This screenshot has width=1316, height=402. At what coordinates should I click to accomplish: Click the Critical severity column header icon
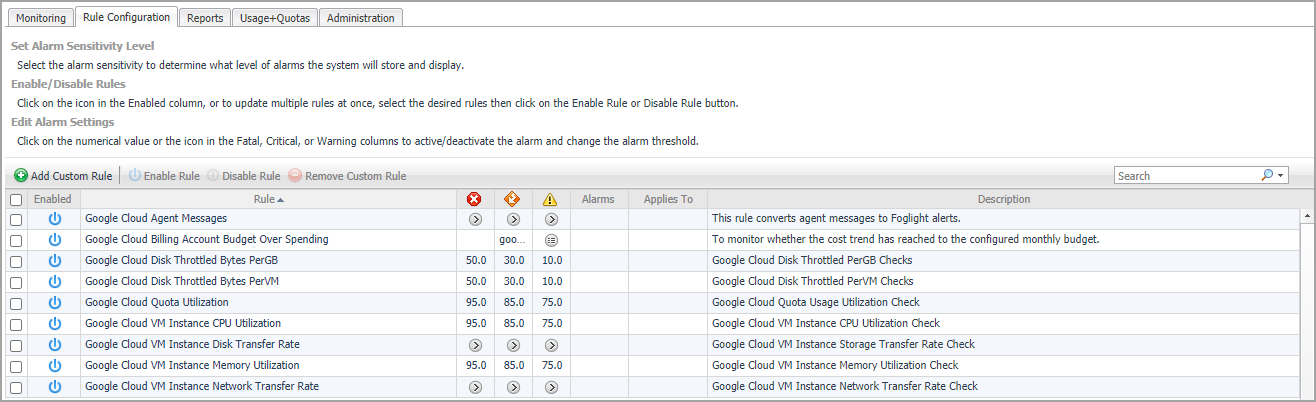(x=513, y=199)
